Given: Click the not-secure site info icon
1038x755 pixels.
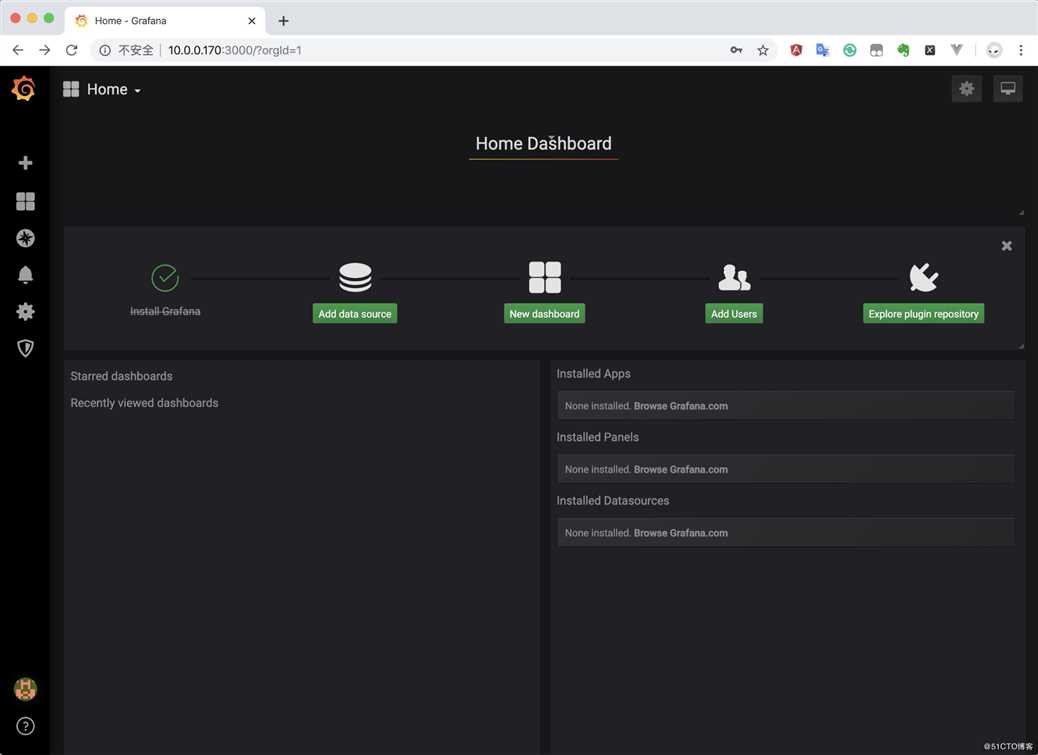Looking at the screenshot, I should (x=105, y=50).
